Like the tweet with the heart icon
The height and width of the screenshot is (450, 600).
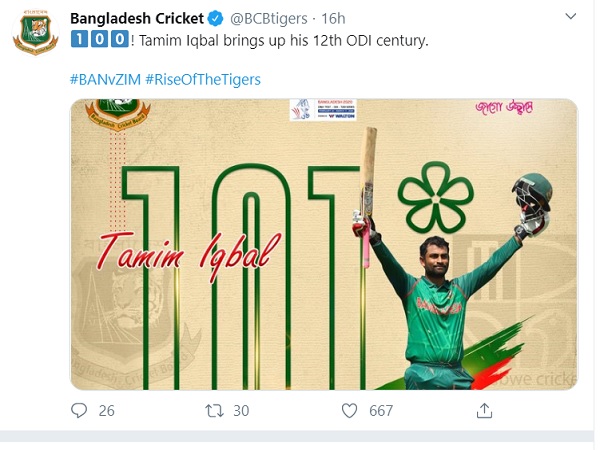coord(349,410)
